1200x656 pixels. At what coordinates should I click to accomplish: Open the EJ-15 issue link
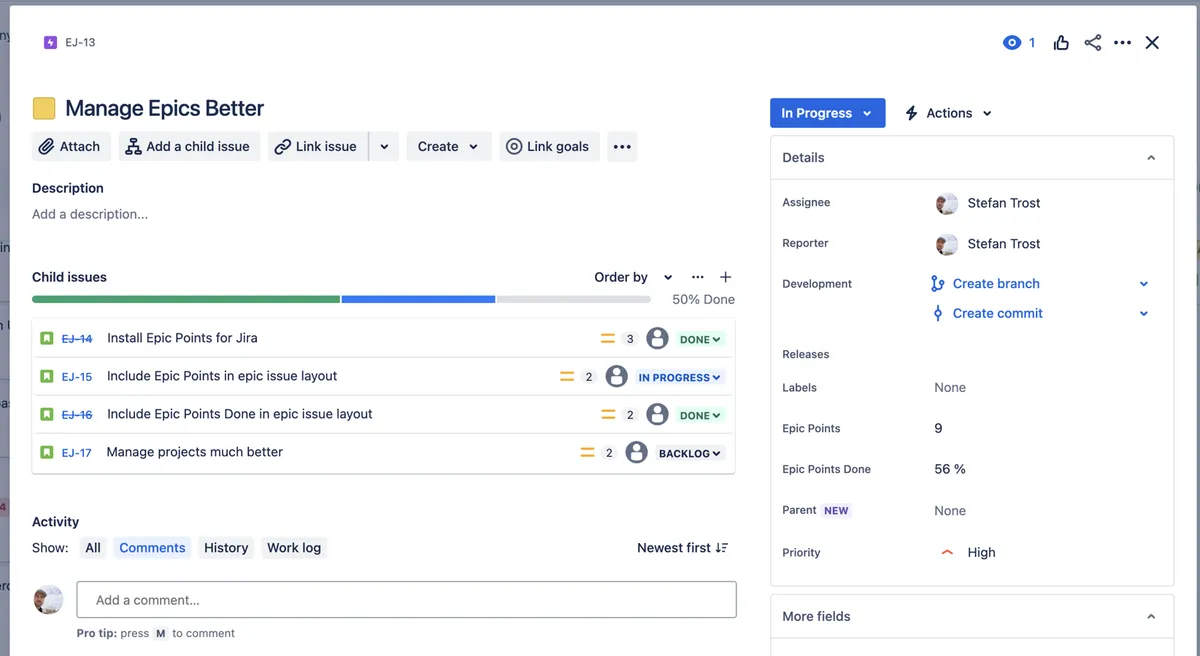pos(77,377)
